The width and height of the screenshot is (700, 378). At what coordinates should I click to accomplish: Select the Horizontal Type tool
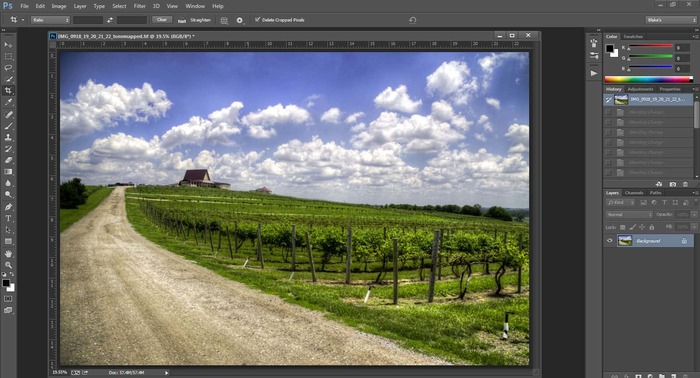[8, 218]
